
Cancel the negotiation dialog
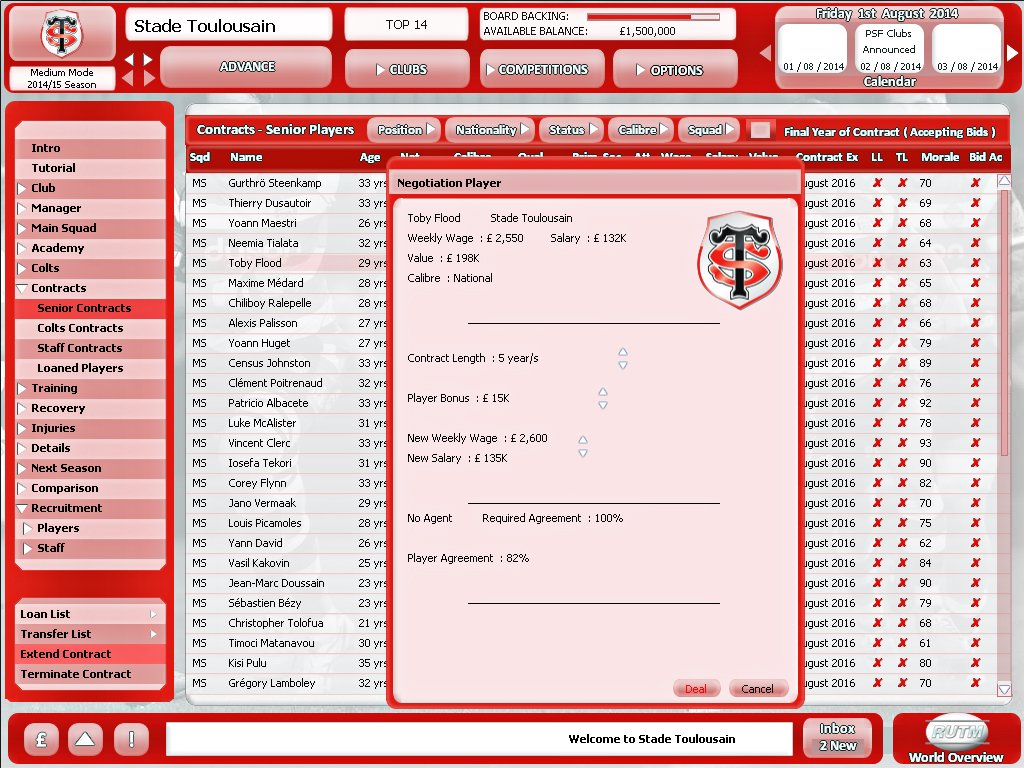point(757,688)
